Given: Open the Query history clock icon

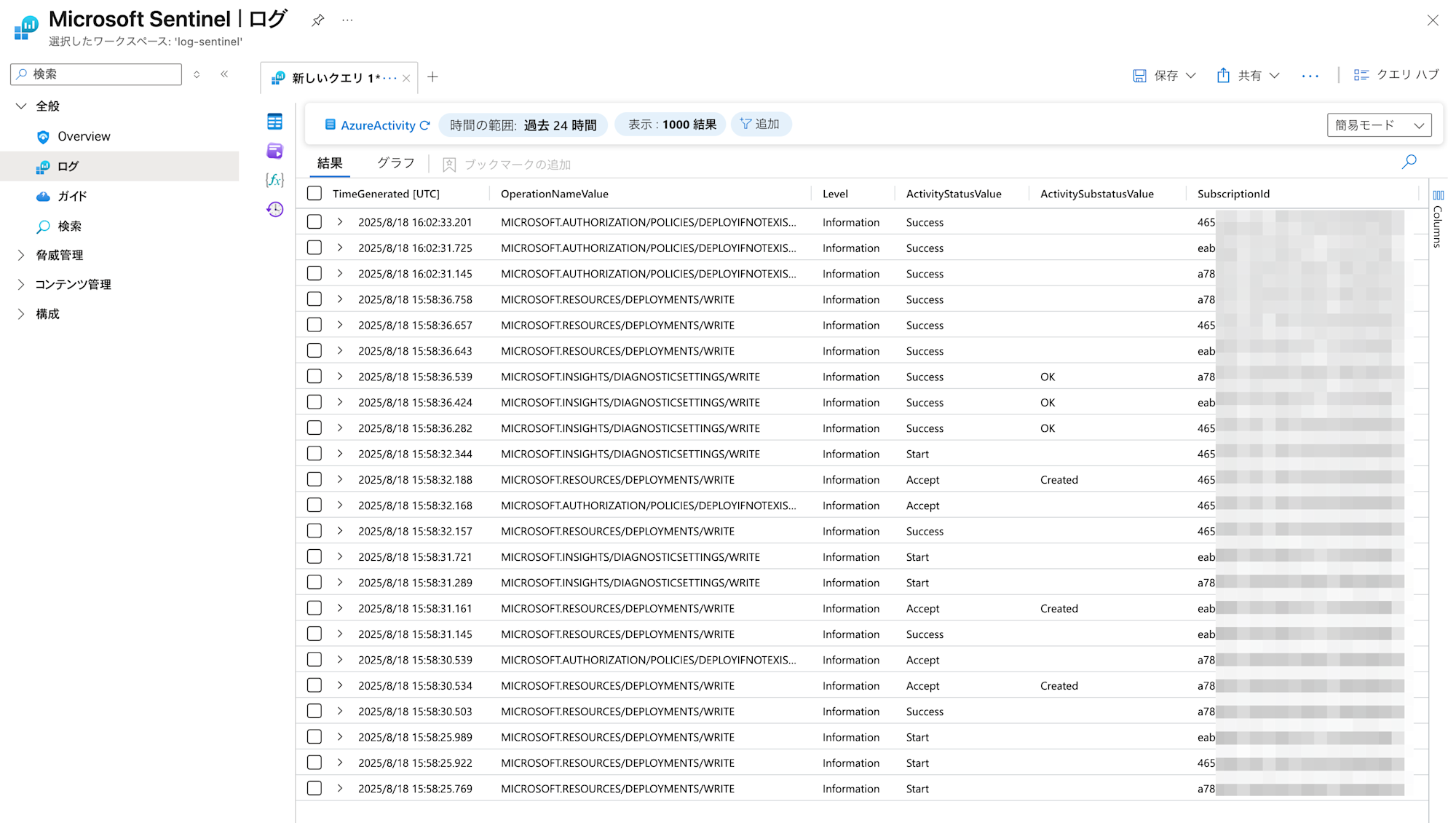Looking at the screenshot, I should pos(274,210).
